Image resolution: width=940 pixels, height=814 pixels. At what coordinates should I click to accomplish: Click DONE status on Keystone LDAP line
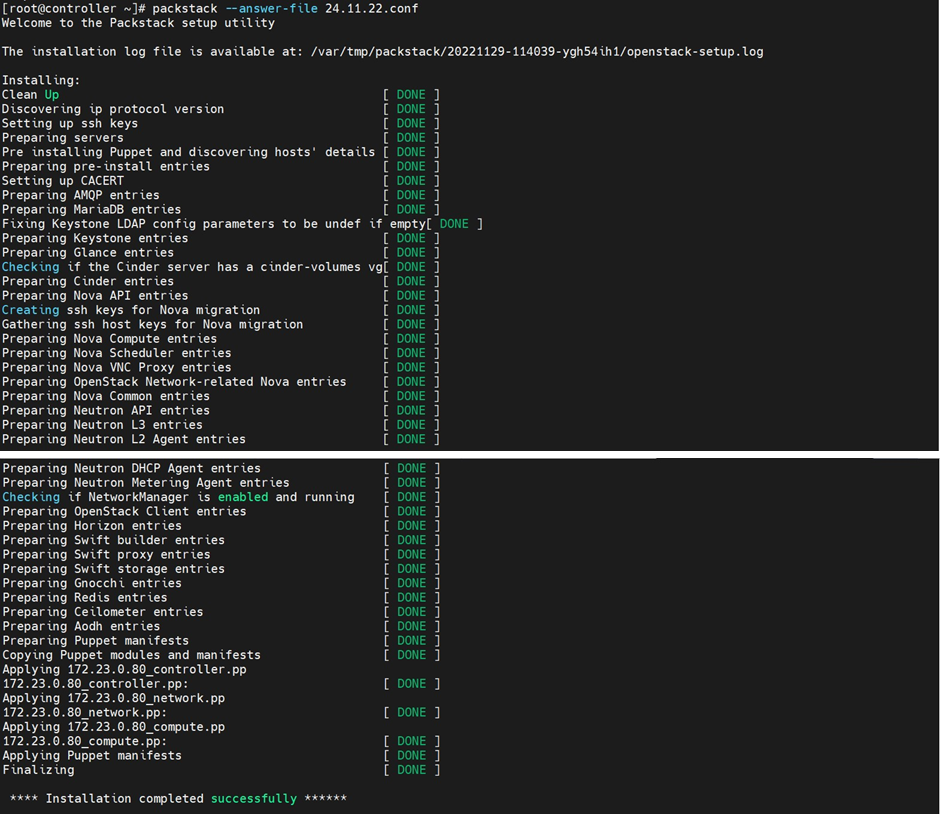(x=454, y=224)
